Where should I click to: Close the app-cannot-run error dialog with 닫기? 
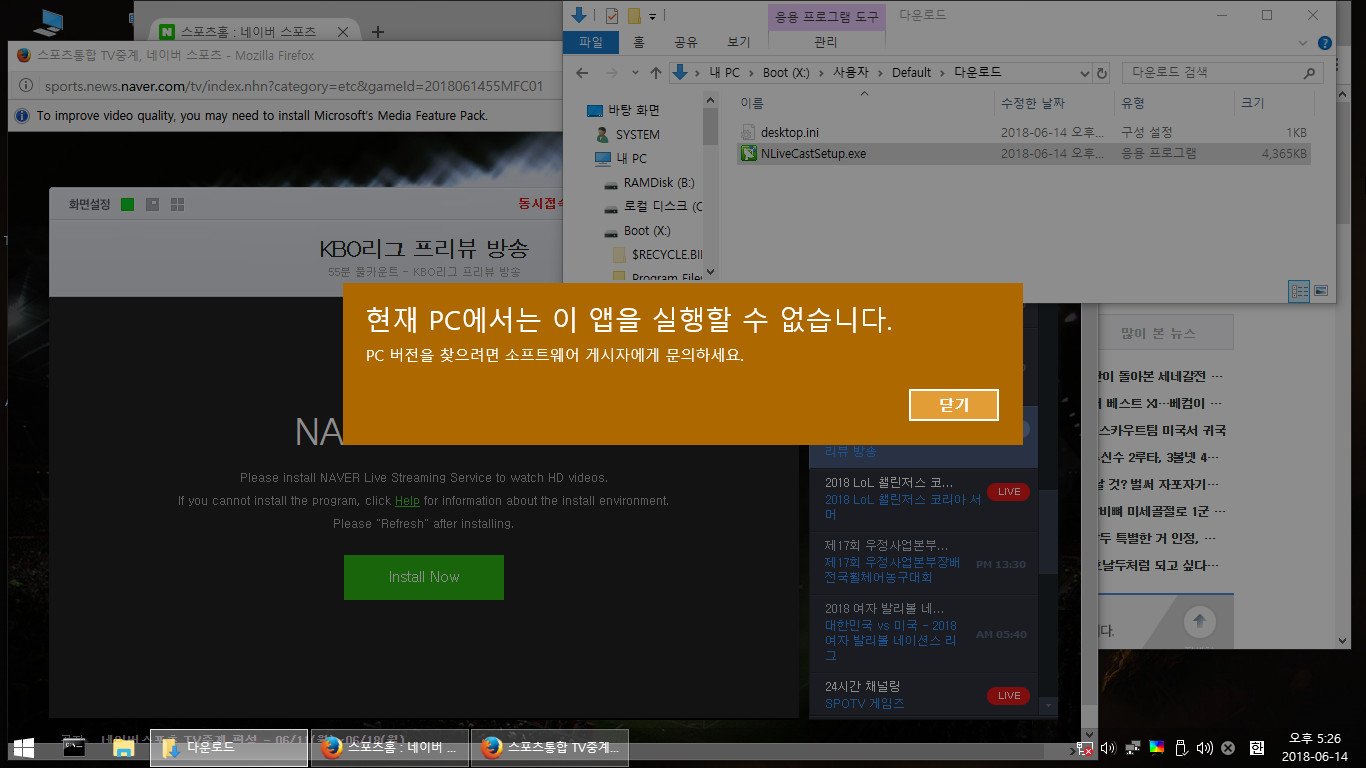[x=954, y=405]
